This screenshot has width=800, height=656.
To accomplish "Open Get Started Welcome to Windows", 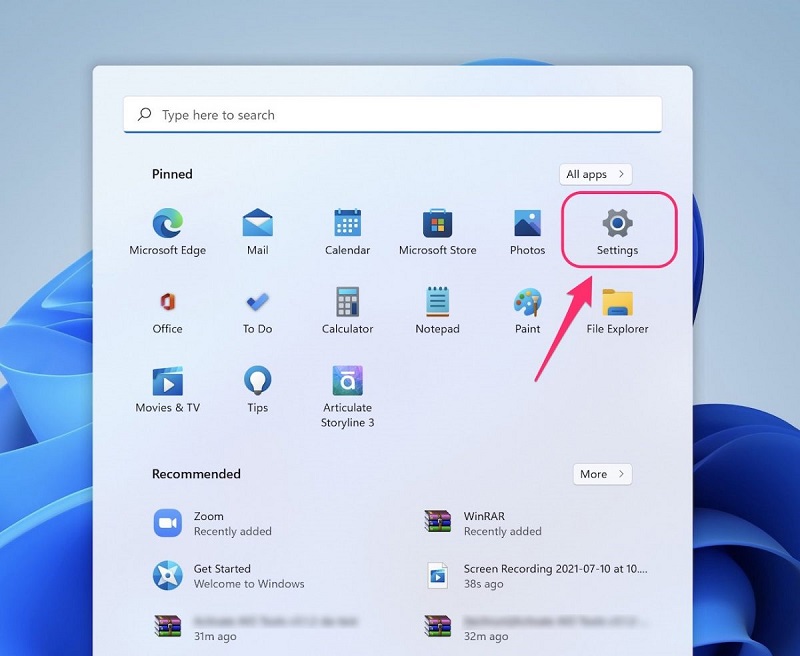I will tap(229, 576).
